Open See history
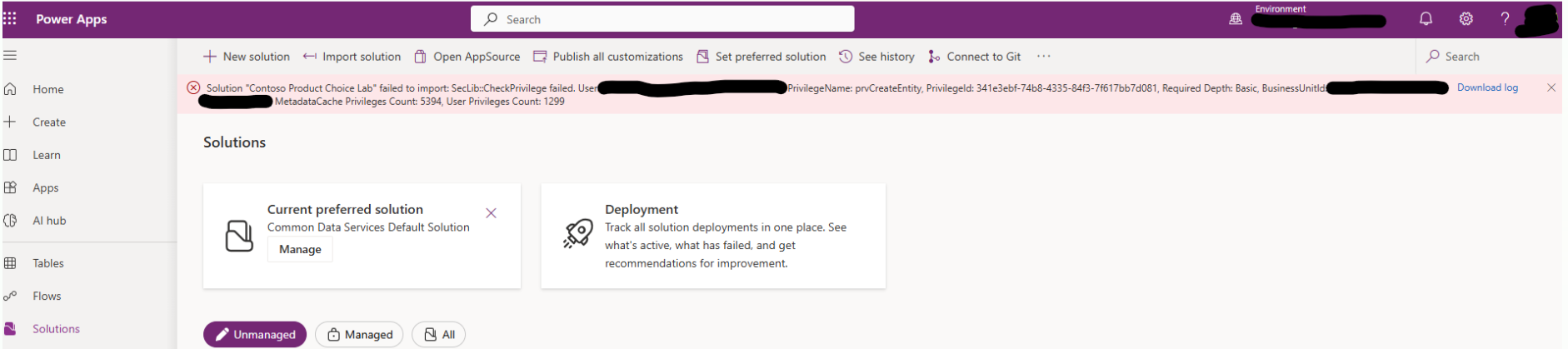1568x349 pixels. (x=876, y=57)
